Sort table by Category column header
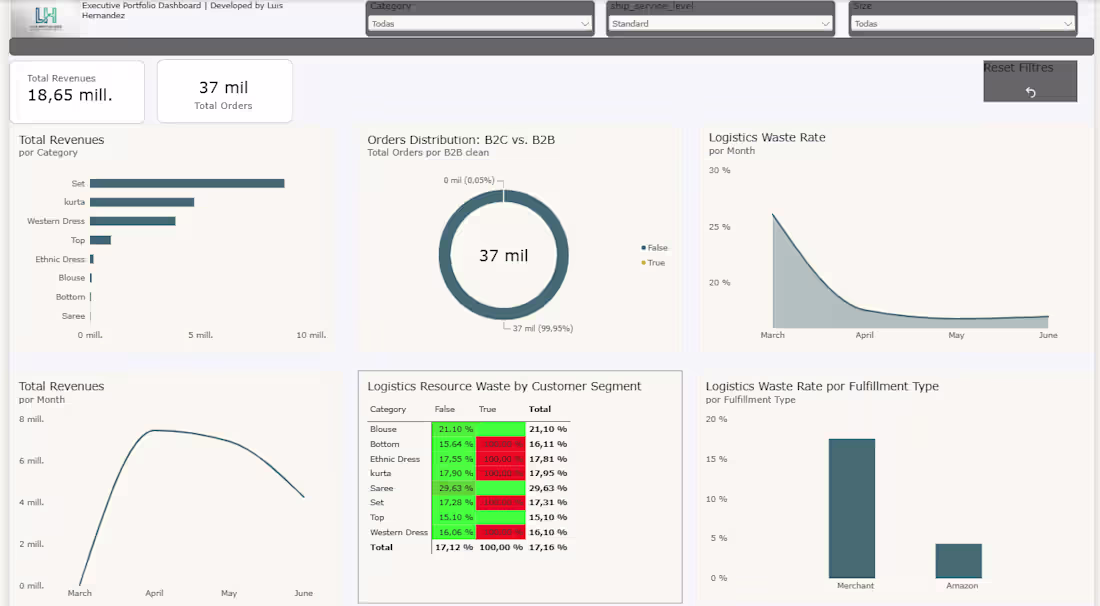The height and width of the screenshot is (606, 1100). pos(388,409)
